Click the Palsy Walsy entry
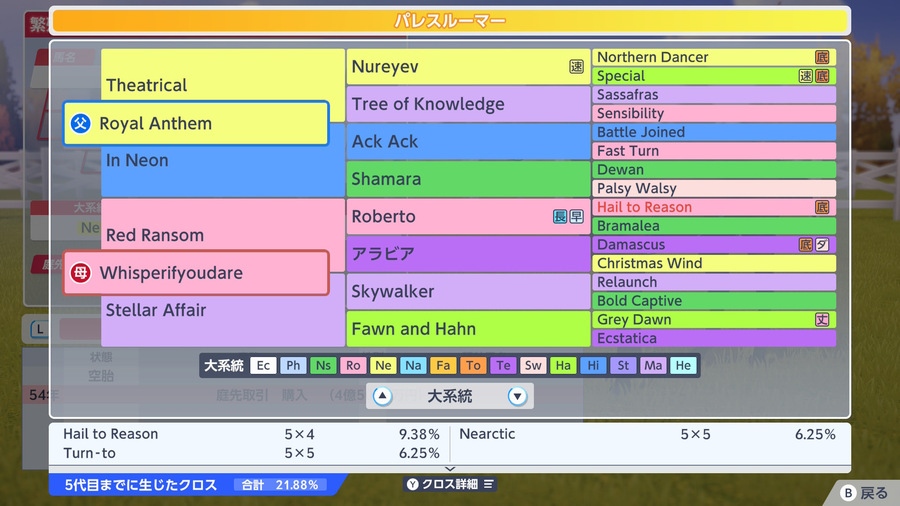 point(714,188)
